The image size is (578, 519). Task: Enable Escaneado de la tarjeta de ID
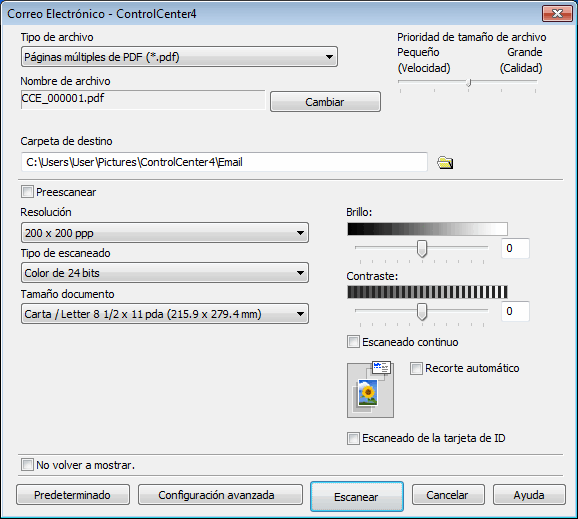tap(353, 438)
